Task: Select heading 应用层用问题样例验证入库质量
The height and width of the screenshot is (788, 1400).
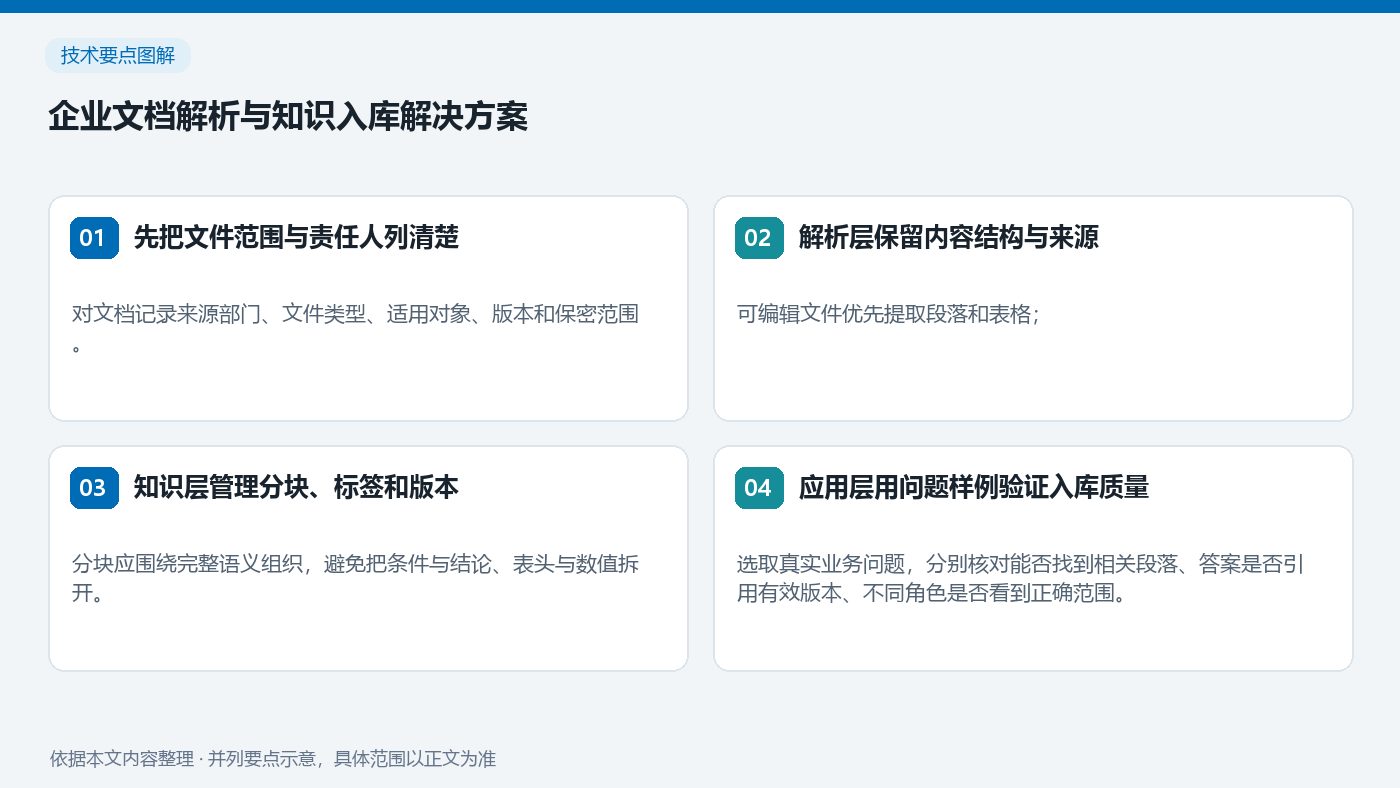Action: [974, 488]
